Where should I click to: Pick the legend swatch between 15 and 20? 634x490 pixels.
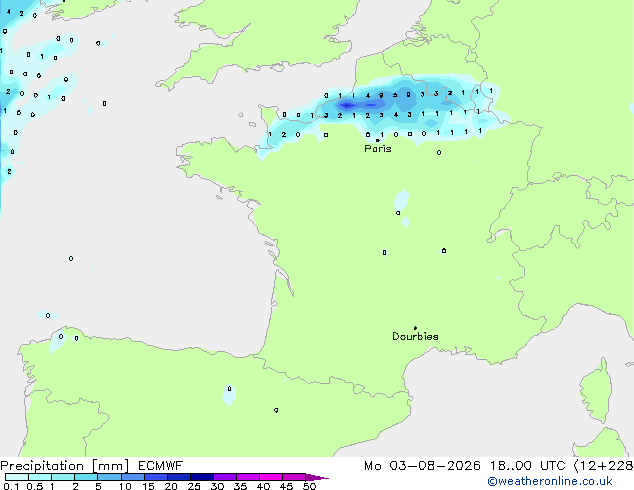click(x=156, y=477)
